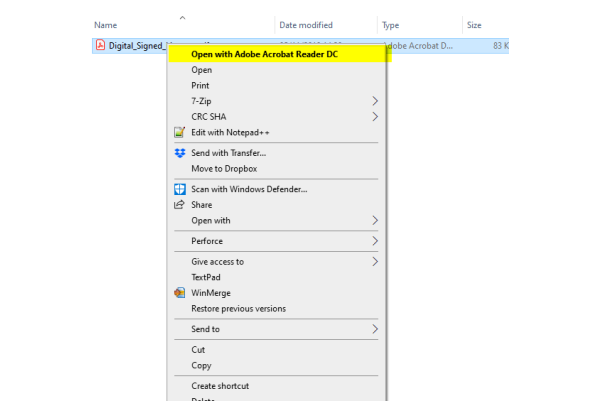
Task: Select Move to Dropbox
Action: (277, 169)
